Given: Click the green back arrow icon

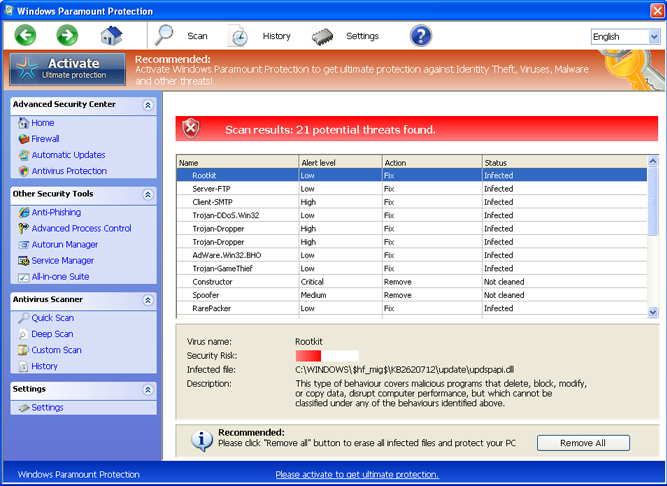Looking at the screenshot, I should 25,35.
